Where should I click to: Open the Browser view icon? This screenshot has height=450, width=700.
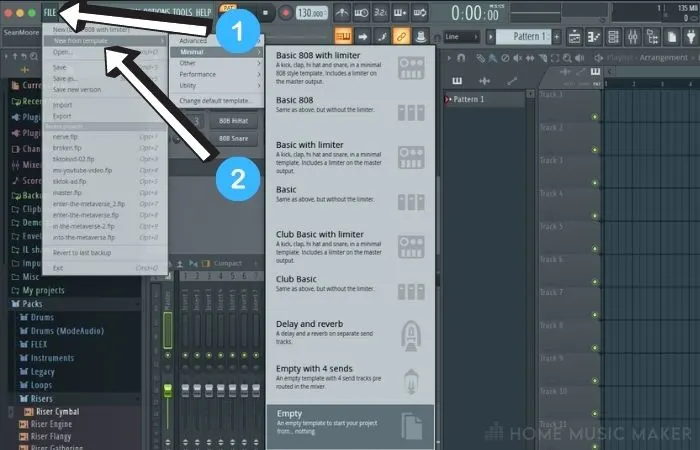tap(652, 37)
